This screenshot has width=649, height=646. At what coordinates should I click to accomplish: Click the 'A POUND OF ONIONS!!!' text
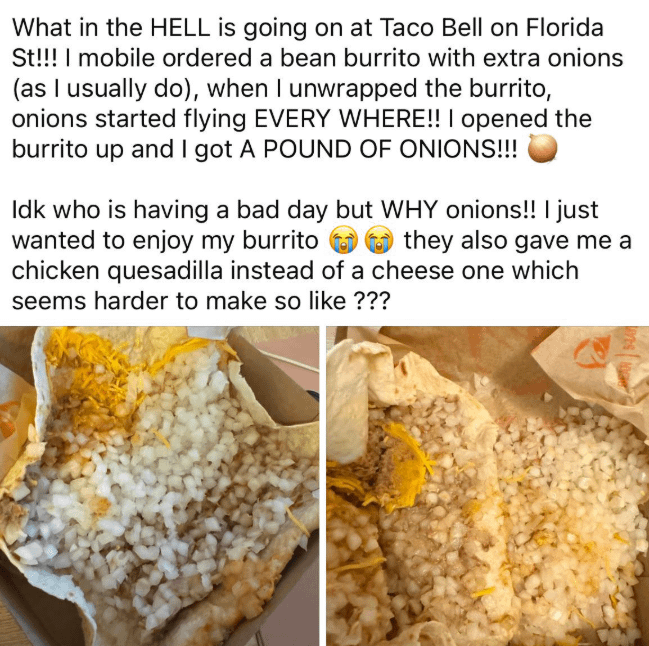coord(378,149)
